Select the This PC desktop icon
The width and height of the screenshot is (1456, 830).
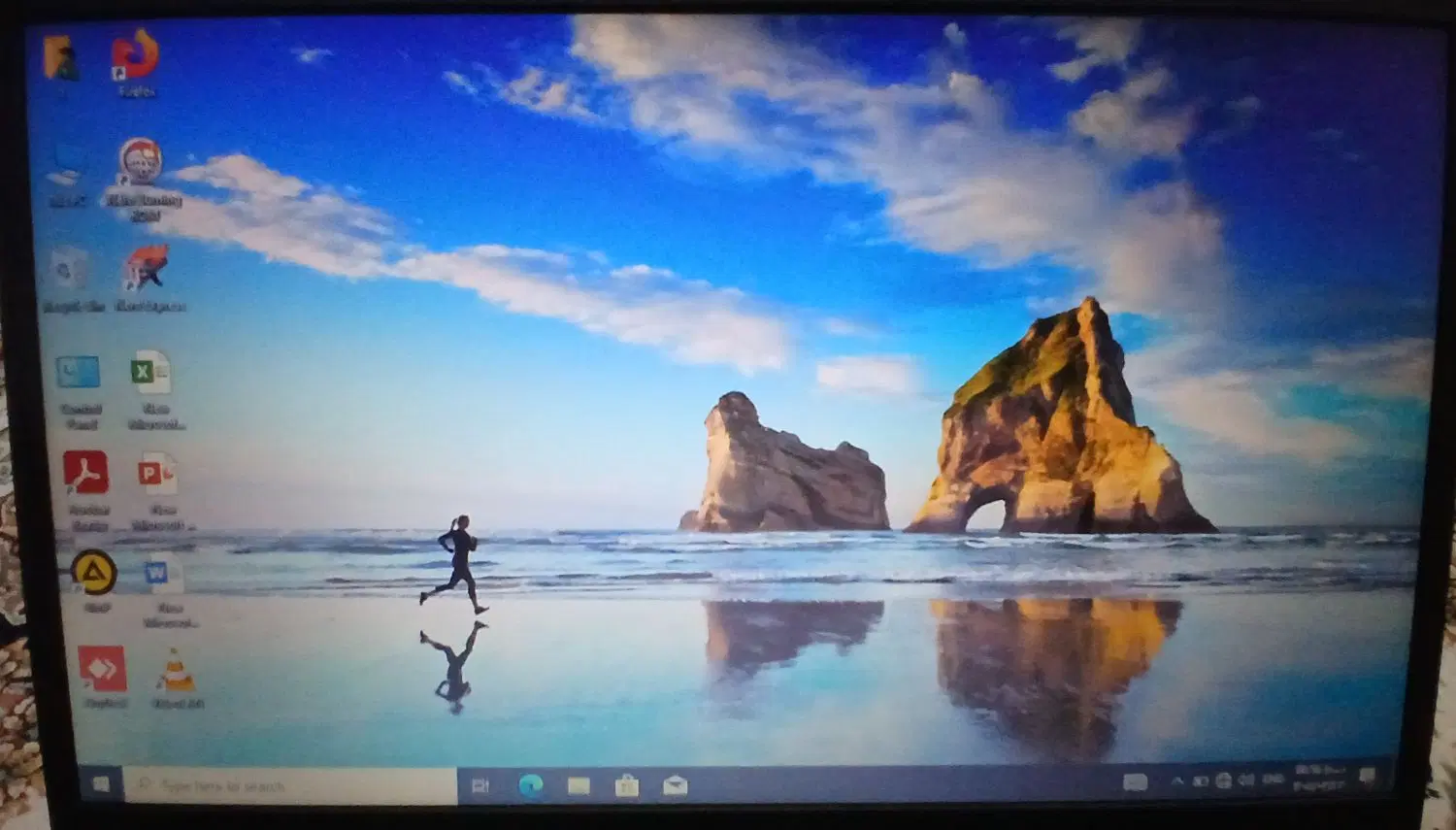pyautogui.click(x=66, y=175)
